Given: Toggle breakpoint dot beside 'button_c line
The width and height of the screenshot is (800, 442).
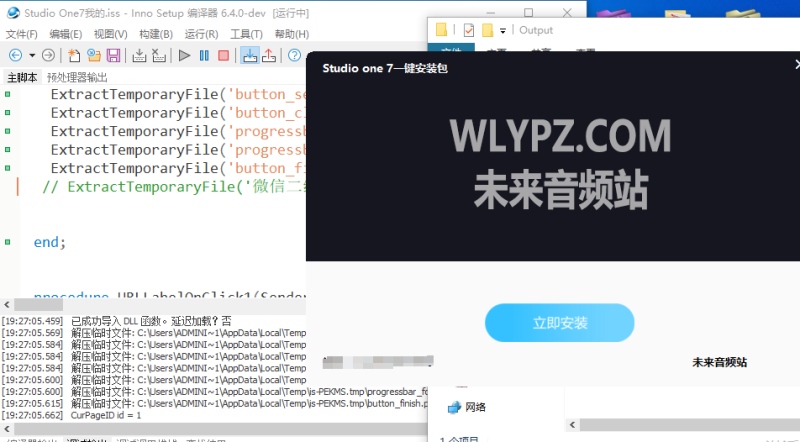Looking at the screenshot, I should [x=8, y=112].
